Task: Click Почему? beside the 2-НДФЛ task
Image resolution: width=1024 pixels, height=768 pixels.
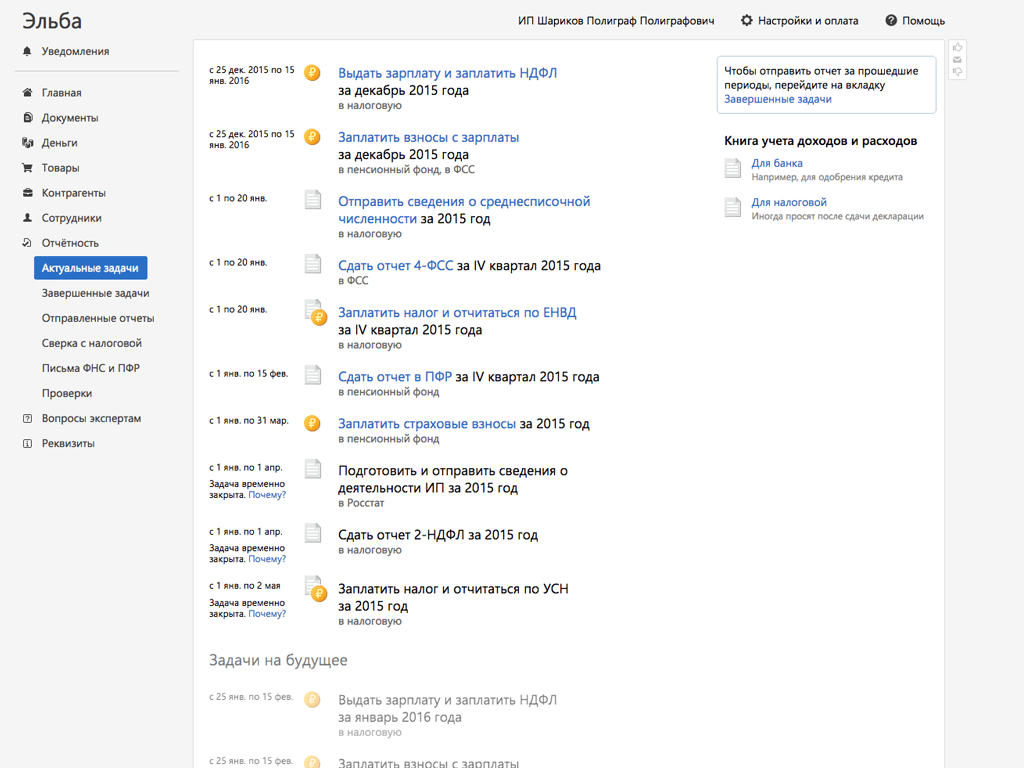Action: pos(267,559)
